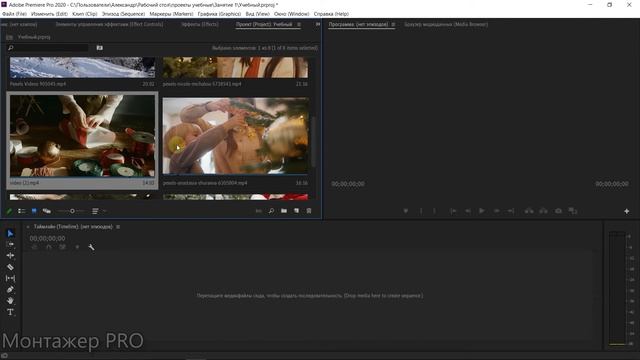Open Project panel menu beside Учебный tab
The width and height of the screenshot is (640, 360).
pyautogui.click(x=299, y=24)
